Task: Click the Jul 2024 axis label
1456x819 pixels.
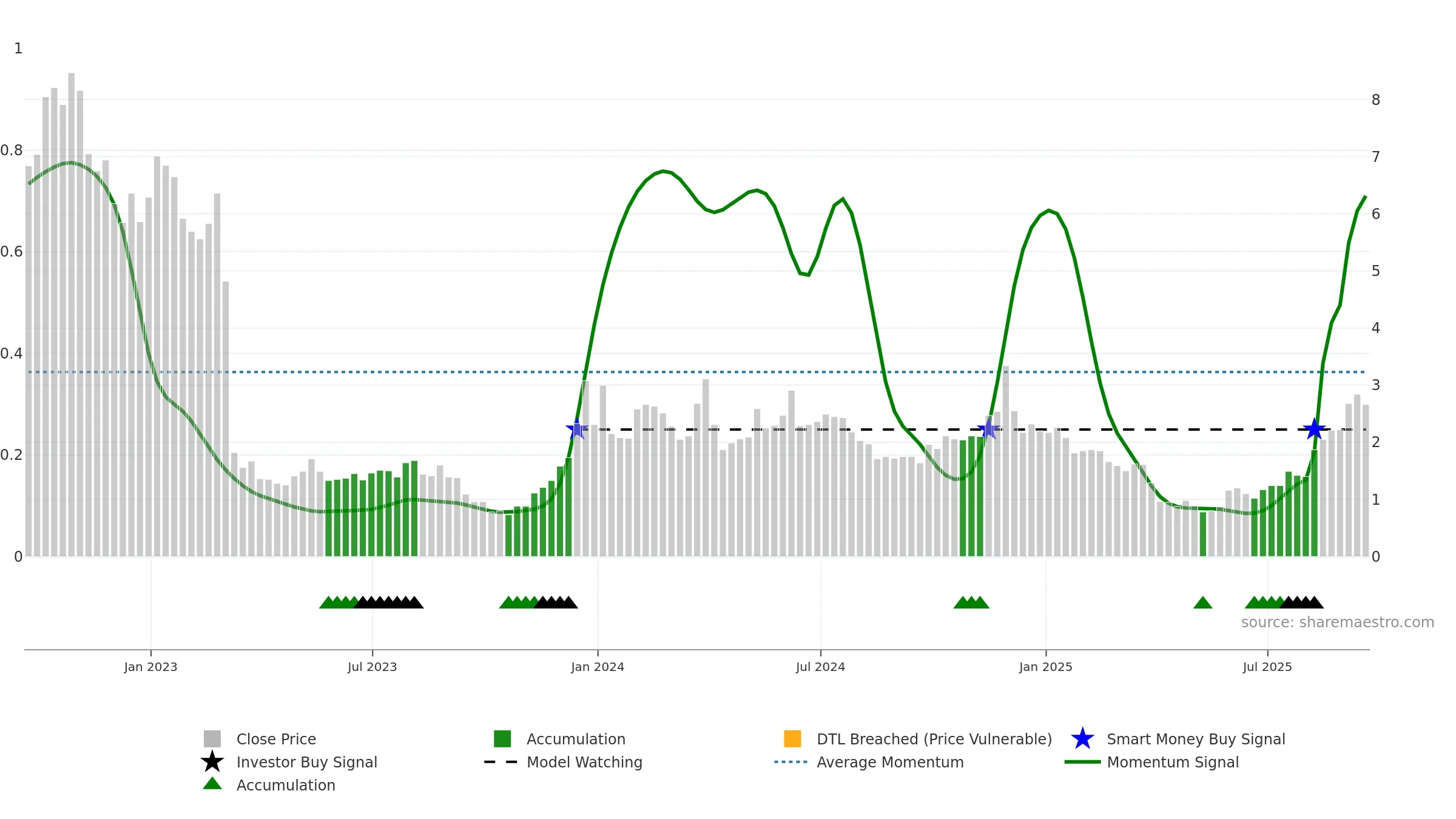Action: (820, 667)
